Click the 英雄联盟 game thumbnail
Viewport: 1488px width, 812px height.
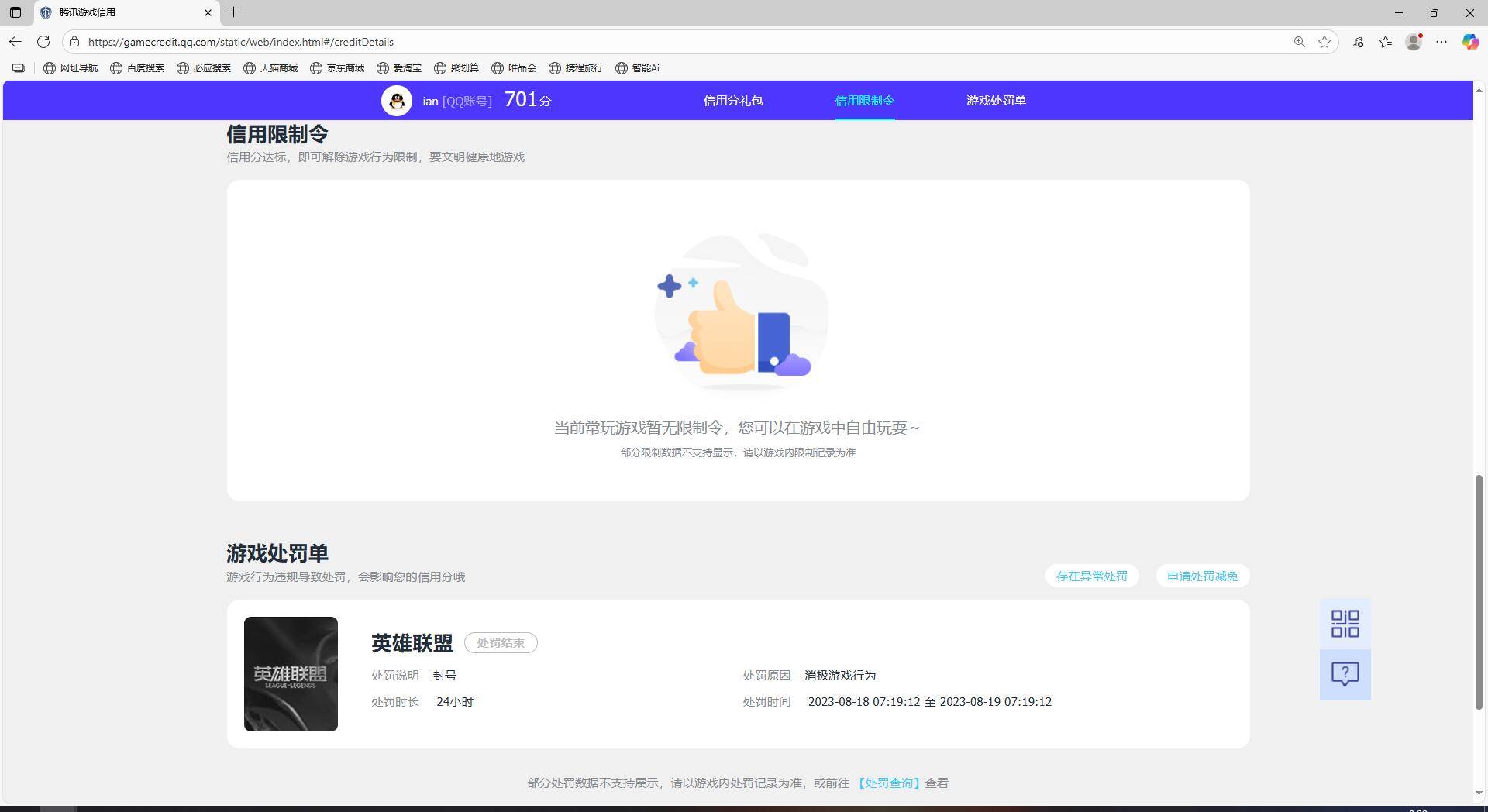pyautogui.click(x=291, y=673)
